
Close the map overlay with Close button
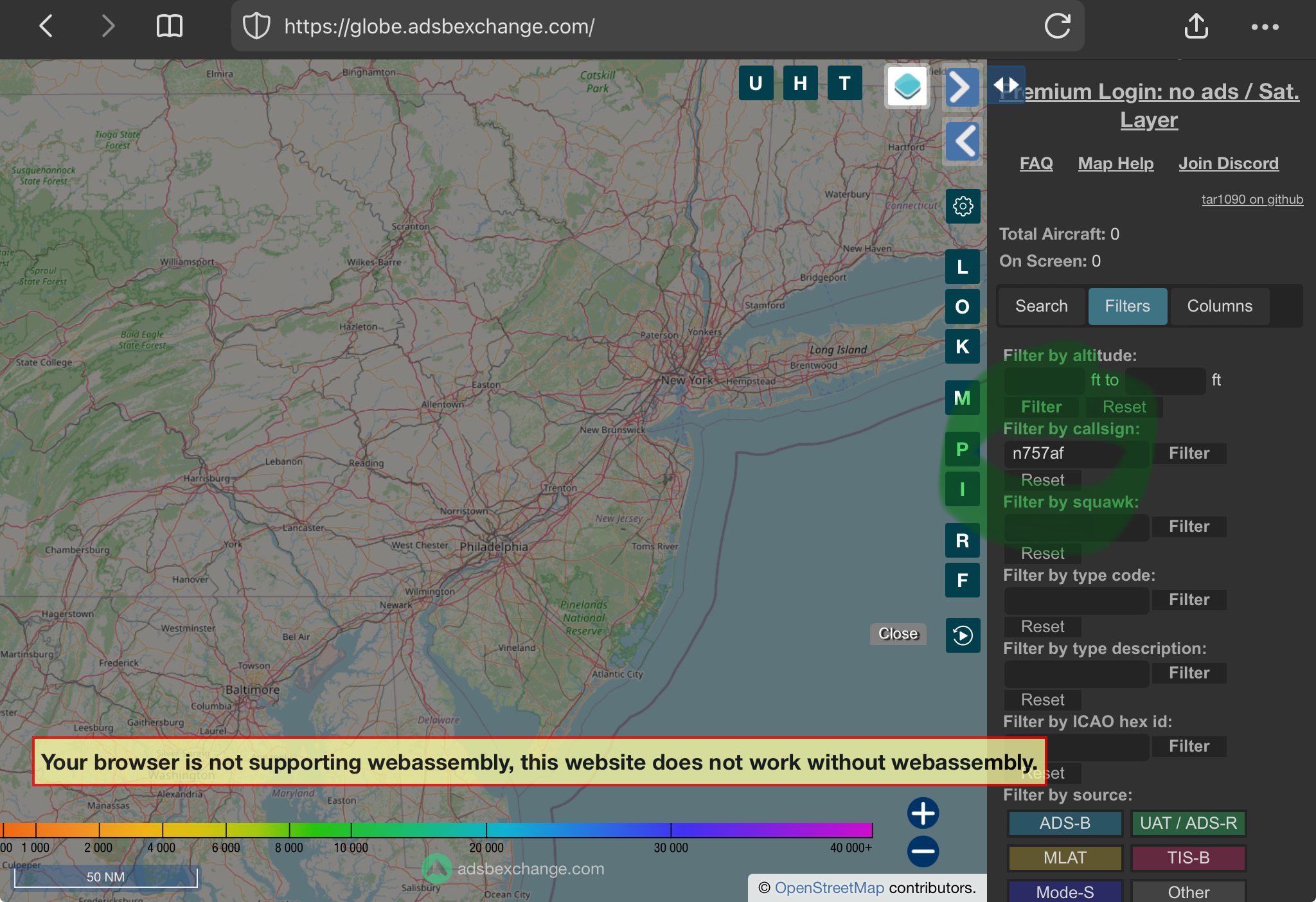pyautogui.click(x=898, y=633)
